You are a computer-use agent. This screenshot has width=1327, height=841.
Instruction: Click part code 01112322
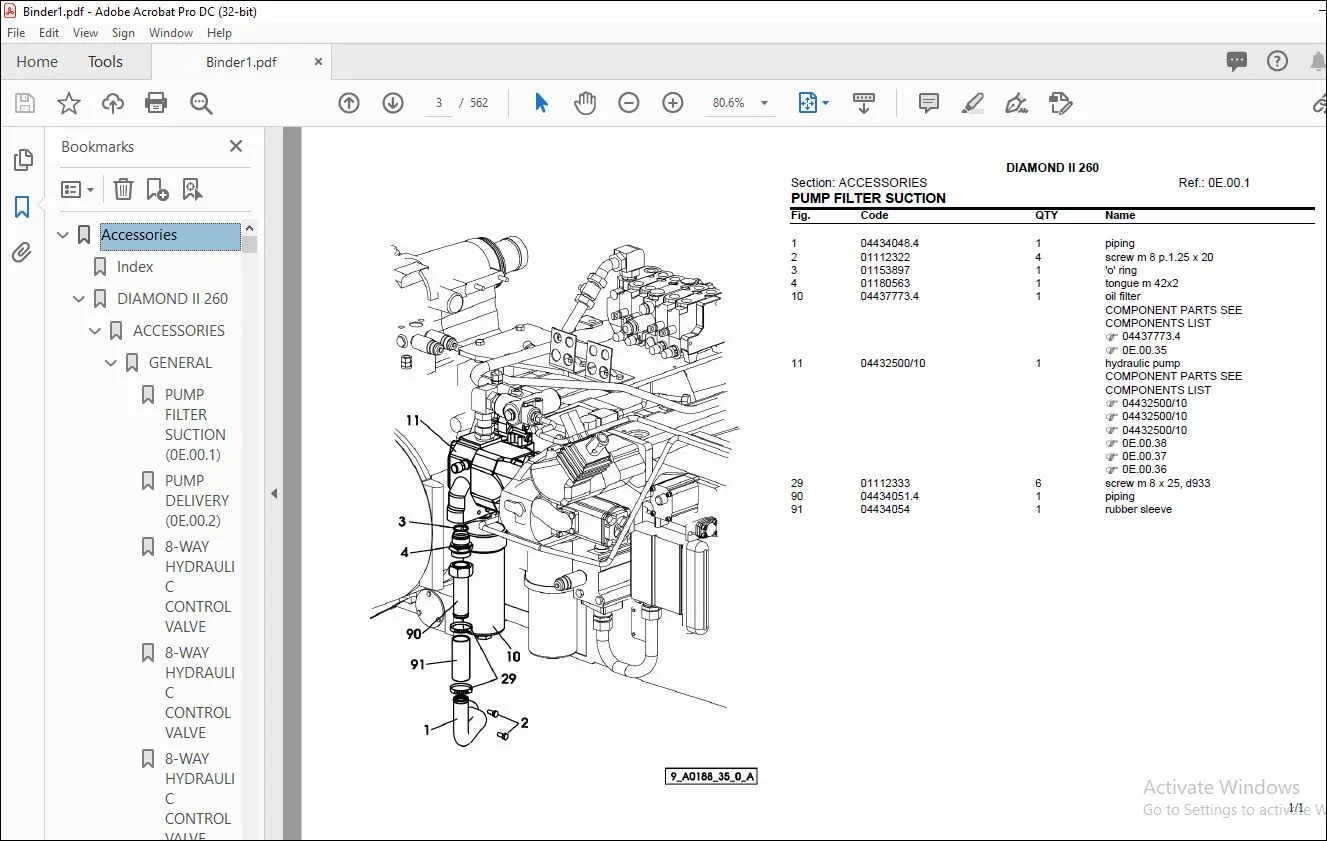(885, 257)
